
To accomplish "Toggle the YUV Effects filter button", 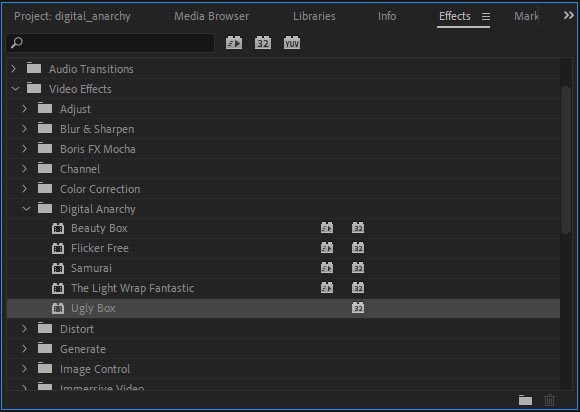I will tap(292, 43).
